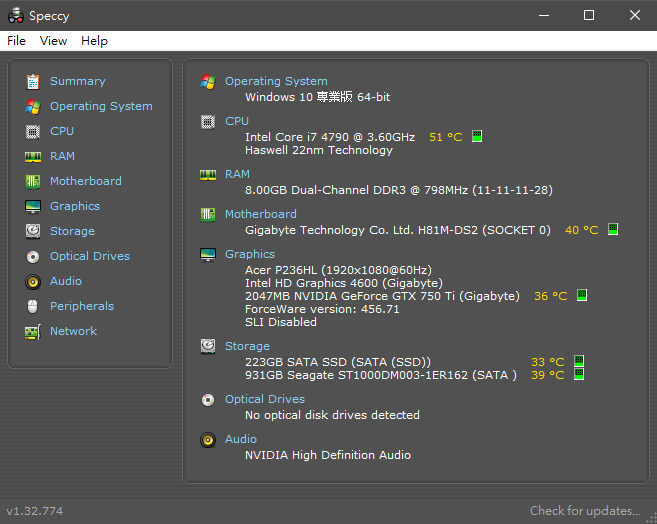657x524 pixels.
Task: Click Check for updates link
Action: 585,511
